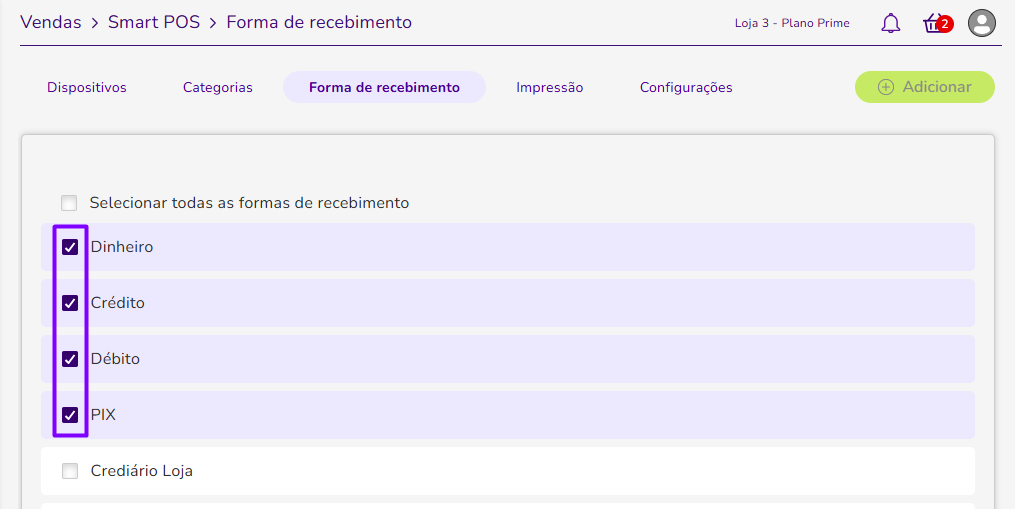The height and width of the screenshot is (509, 1015).
Task: Click the PIX row label
Action: 103,414
